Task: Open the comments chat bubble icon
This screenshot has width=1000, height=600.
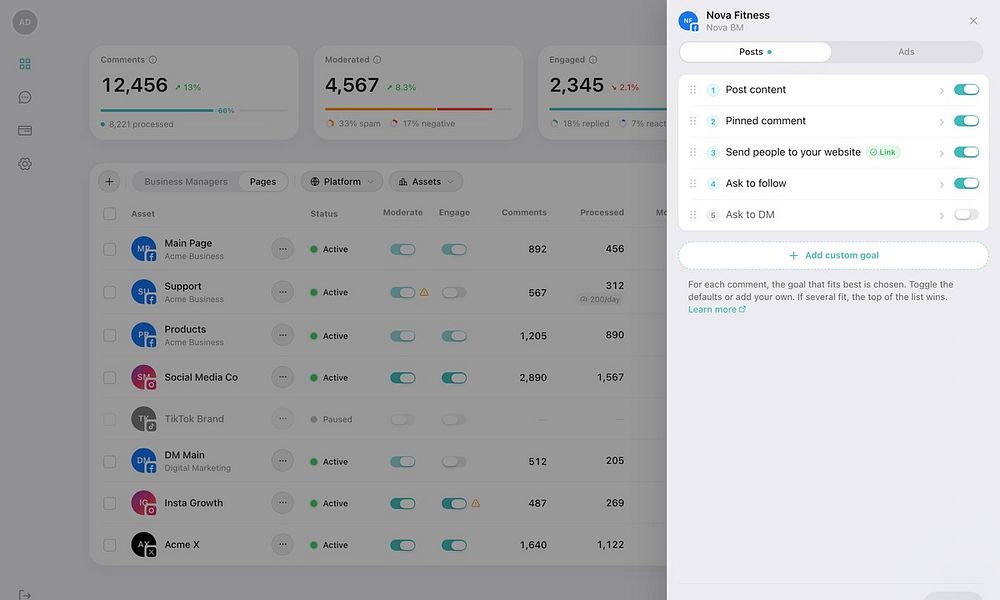Action: [x=25, y=97]
